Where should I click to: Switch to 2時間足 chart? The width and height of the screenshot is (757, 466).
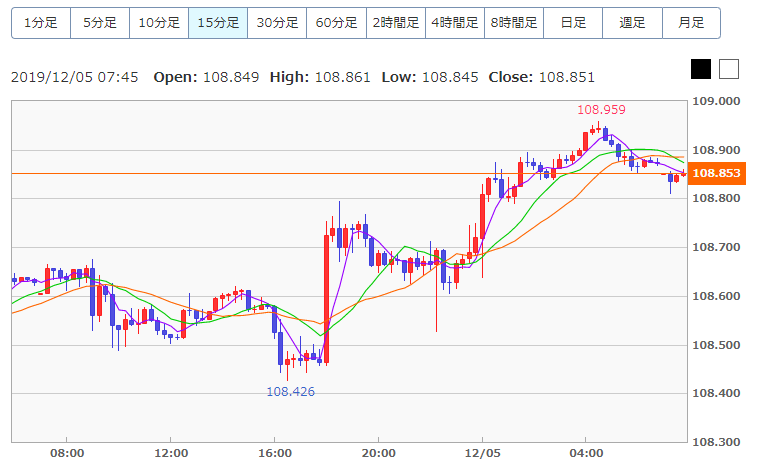coord(396,23)
